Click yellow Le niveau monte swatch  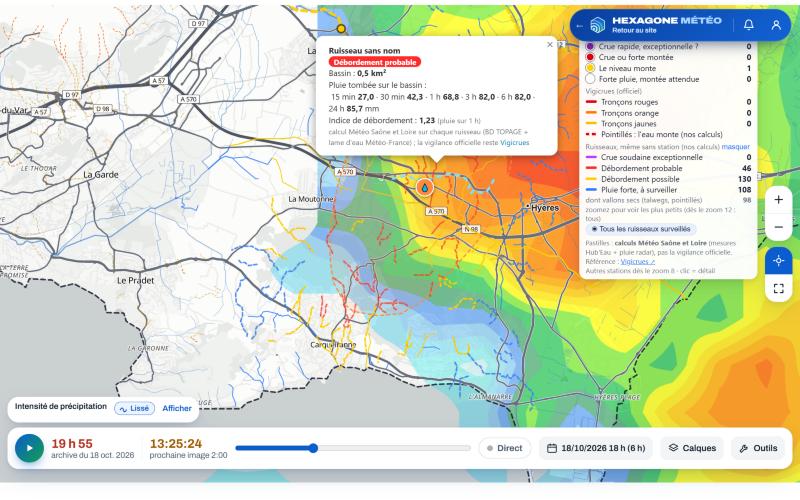click(590, 68)
